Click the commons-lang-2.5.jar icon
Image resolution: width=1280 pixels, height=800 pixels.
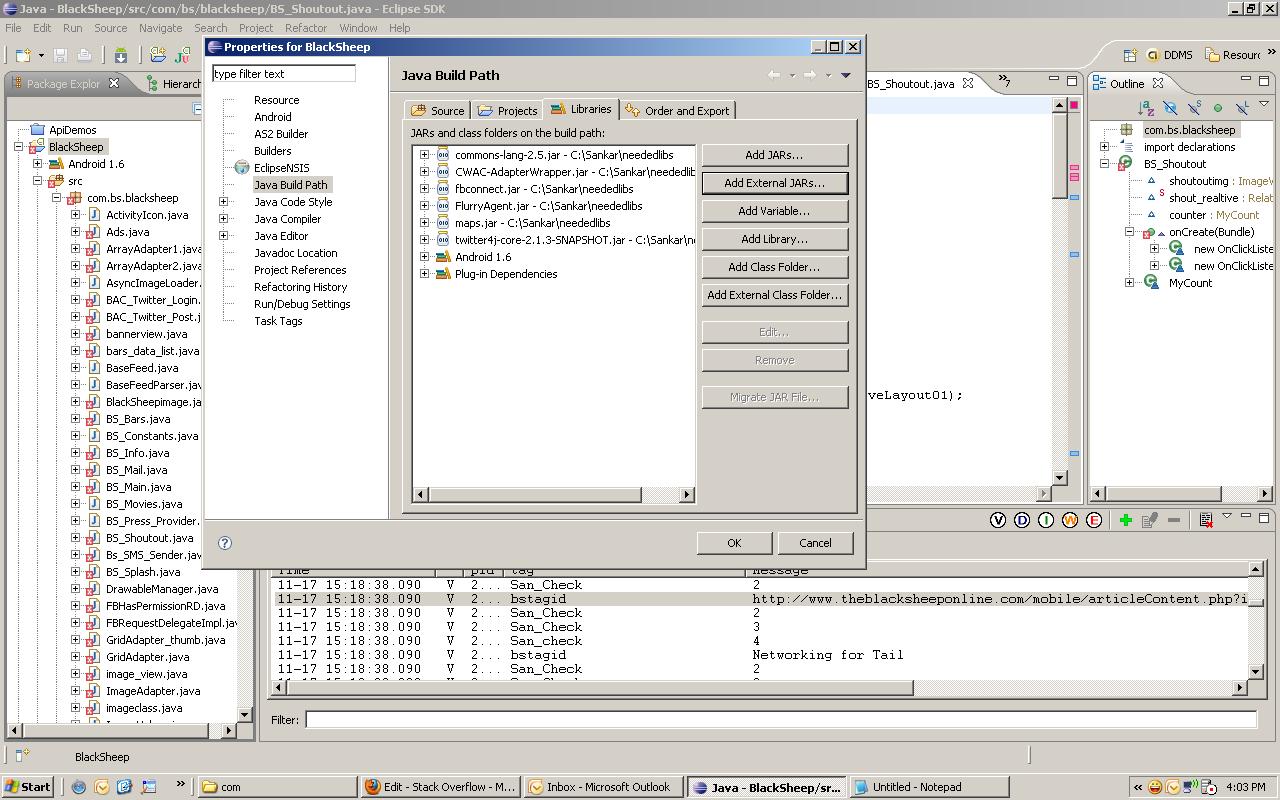click(x=443, y=155)
